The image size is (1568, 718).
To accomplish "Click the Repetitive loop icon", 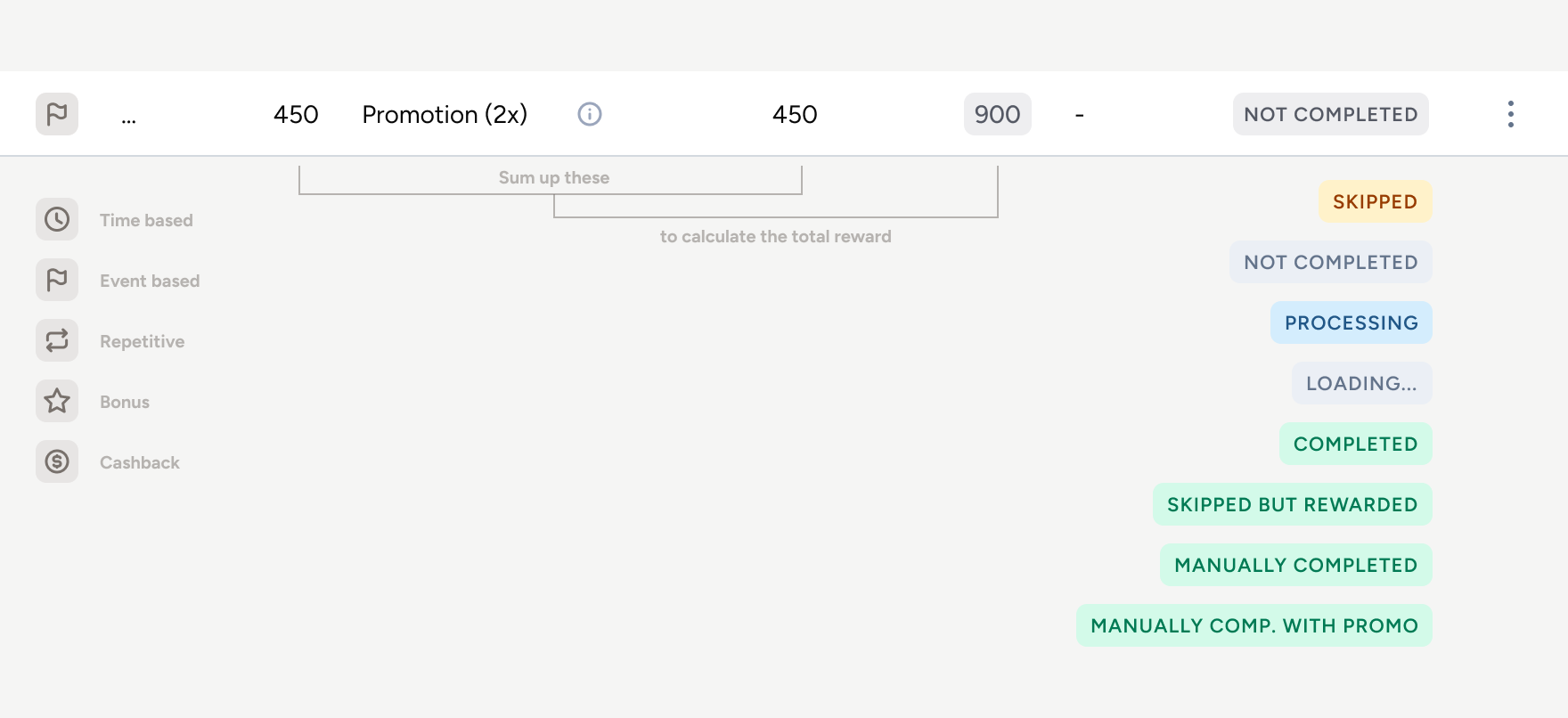I will (x=57, y=340).
